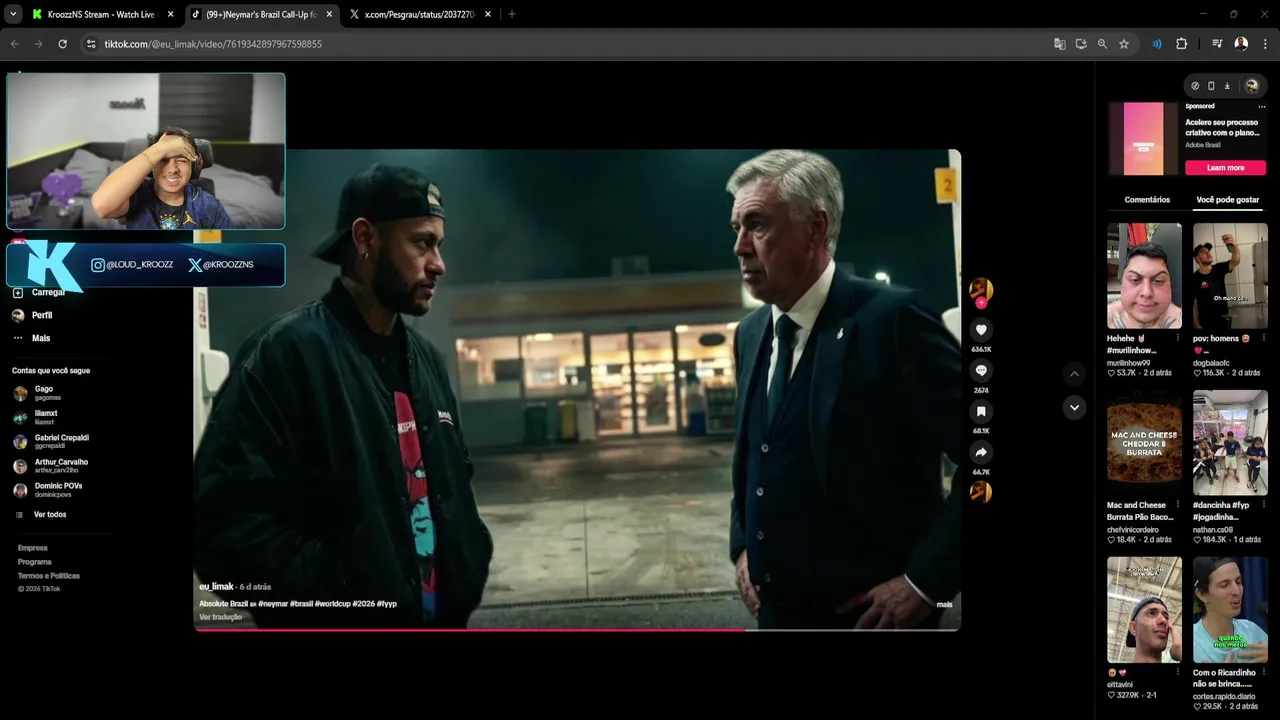Screen dimensions: 1280x720
Task: Click the phone app icon in top pill
Action: 1211,86
